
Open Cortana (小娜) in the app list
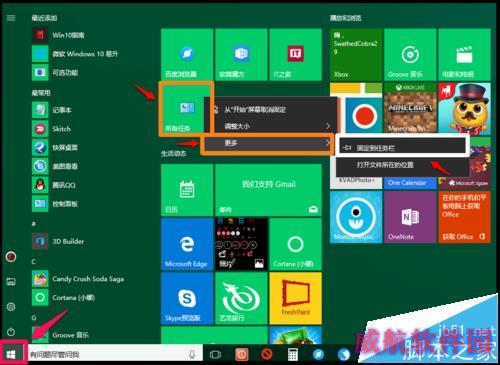click(x=64, y=297)
